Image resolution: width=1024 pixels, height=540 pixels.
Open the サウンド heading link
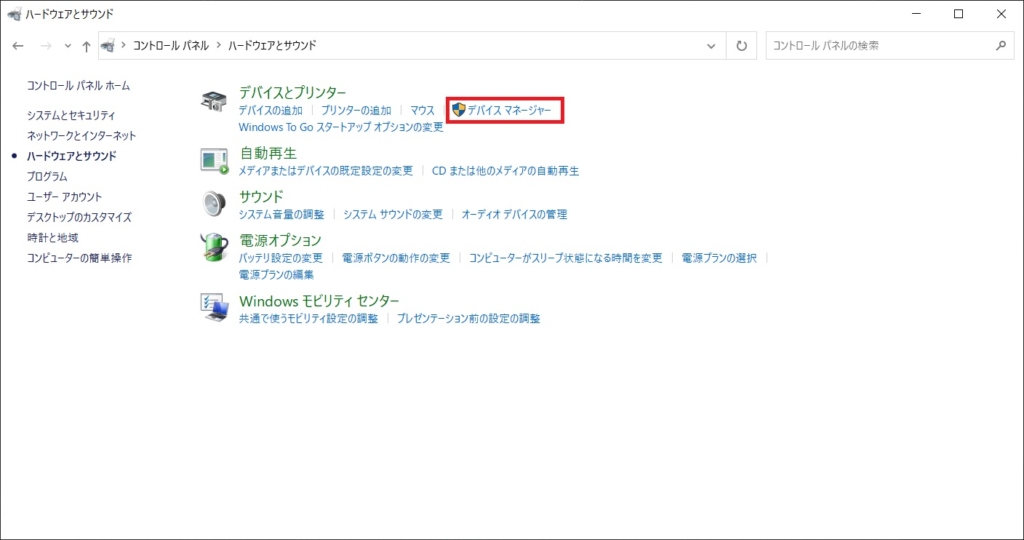261,197
